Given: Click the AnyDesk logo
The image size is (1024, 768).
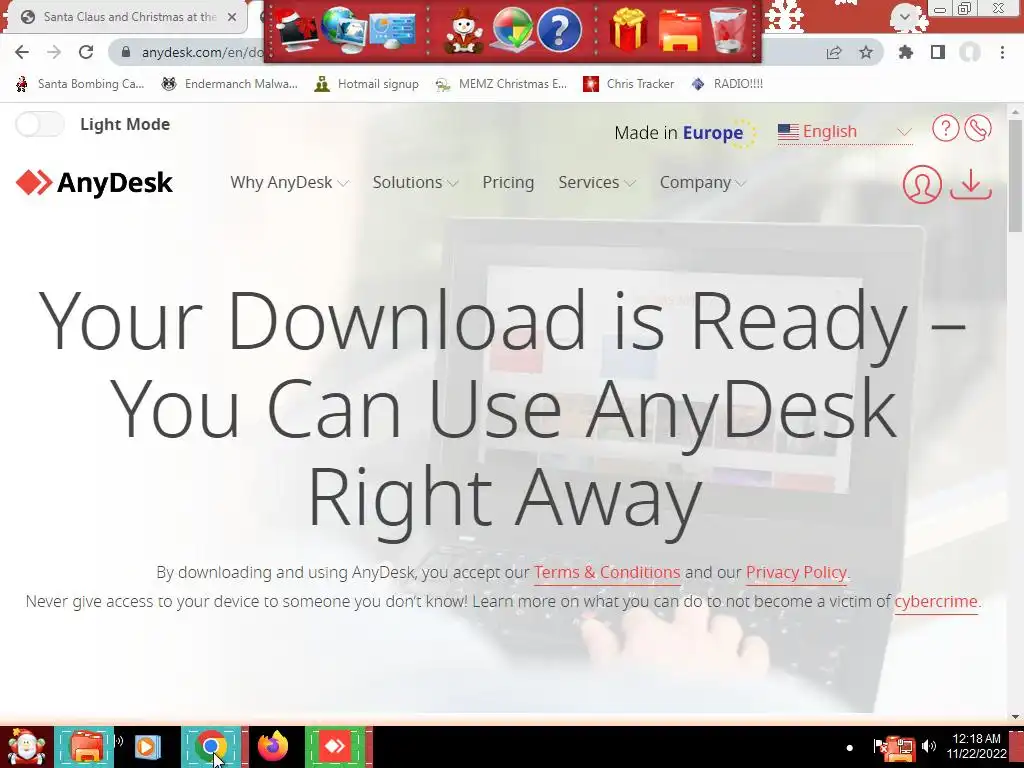Looking at the screenshot, I should click(x=94, y=183).
